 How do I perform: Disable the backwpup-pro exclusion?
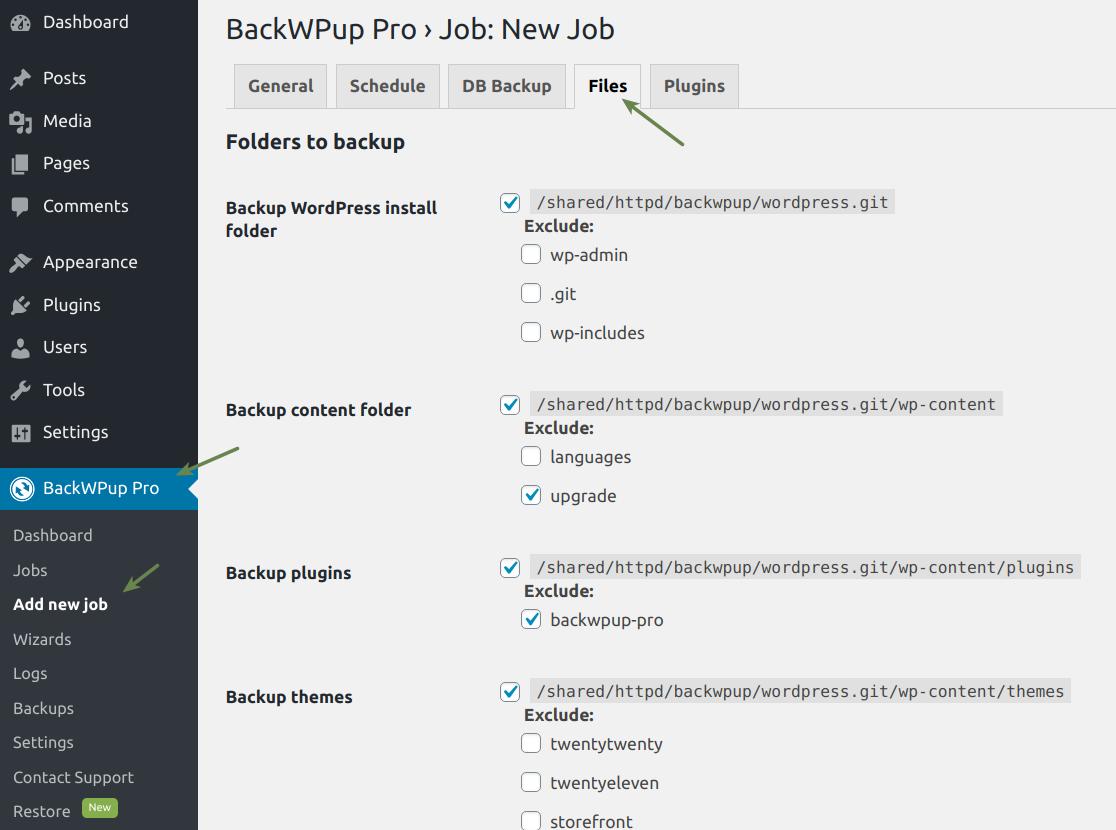click(x=531, y=619)
